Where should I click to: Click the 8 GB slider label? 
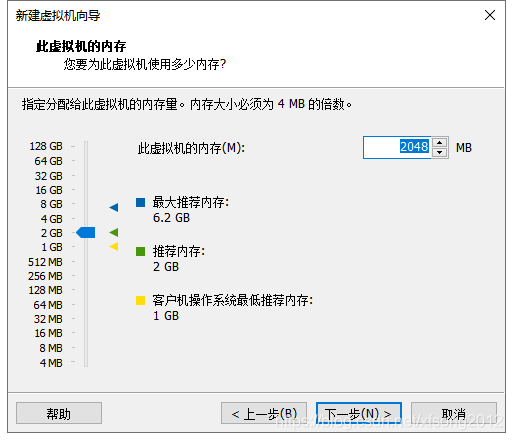pos(51,204)
